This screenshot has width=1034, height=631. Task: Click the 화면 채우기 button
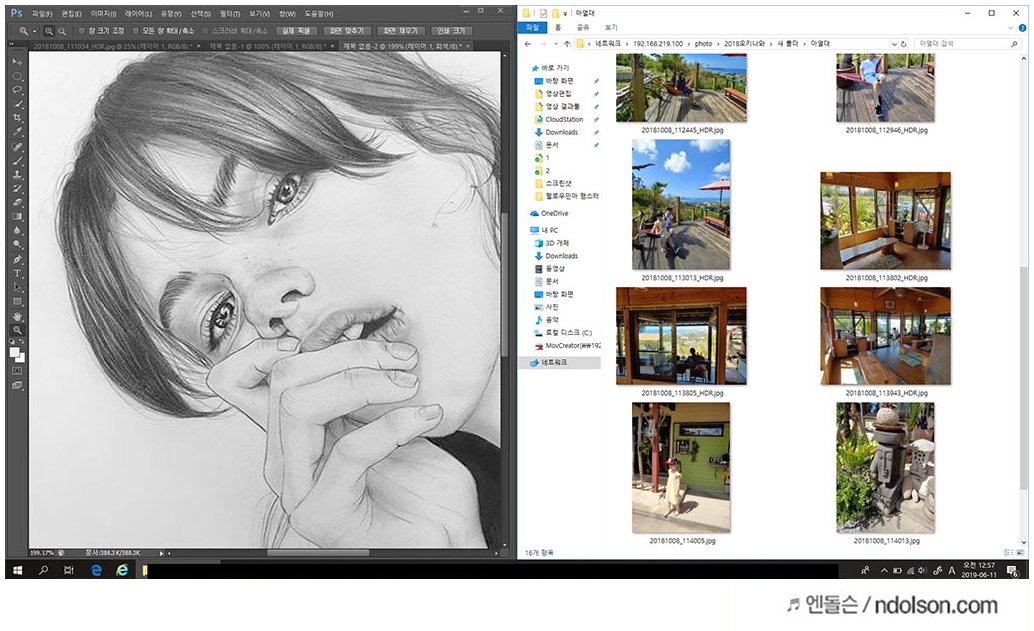point(401,31)
